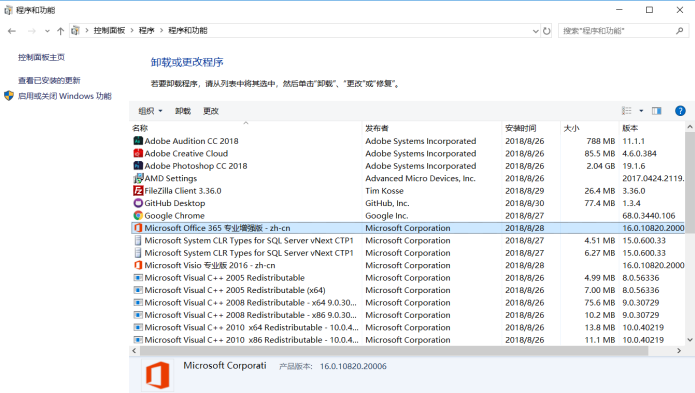This screenshot has width=695, height=393.
Task: Refresh the address bar location
Action: tap(547, 31)
